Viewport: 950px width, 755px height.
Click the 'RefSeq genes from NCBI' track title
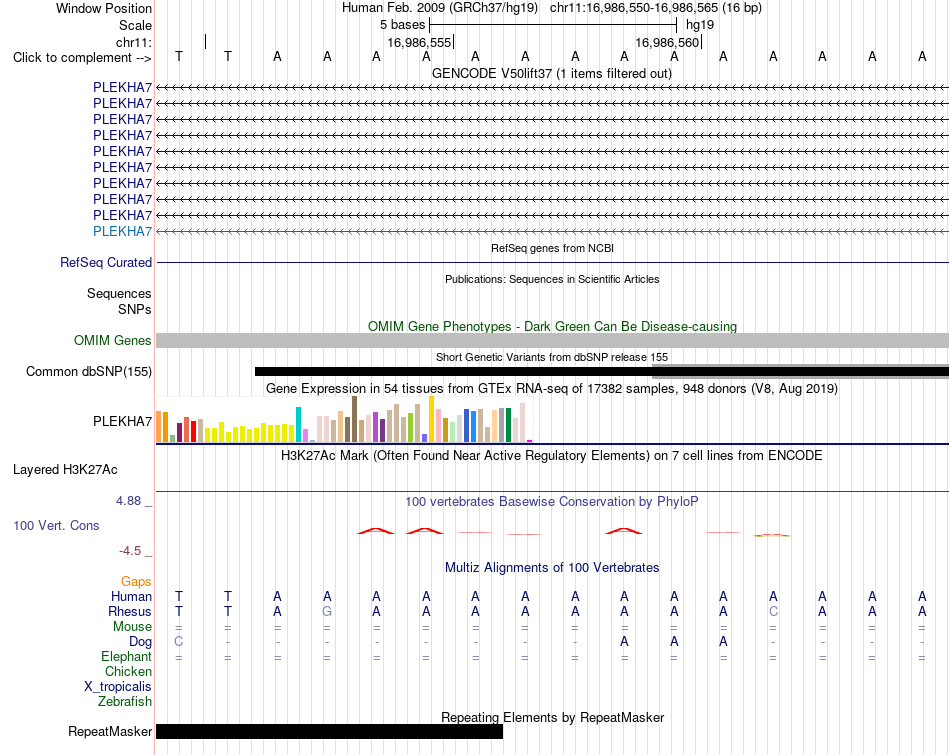pos(552,248)
